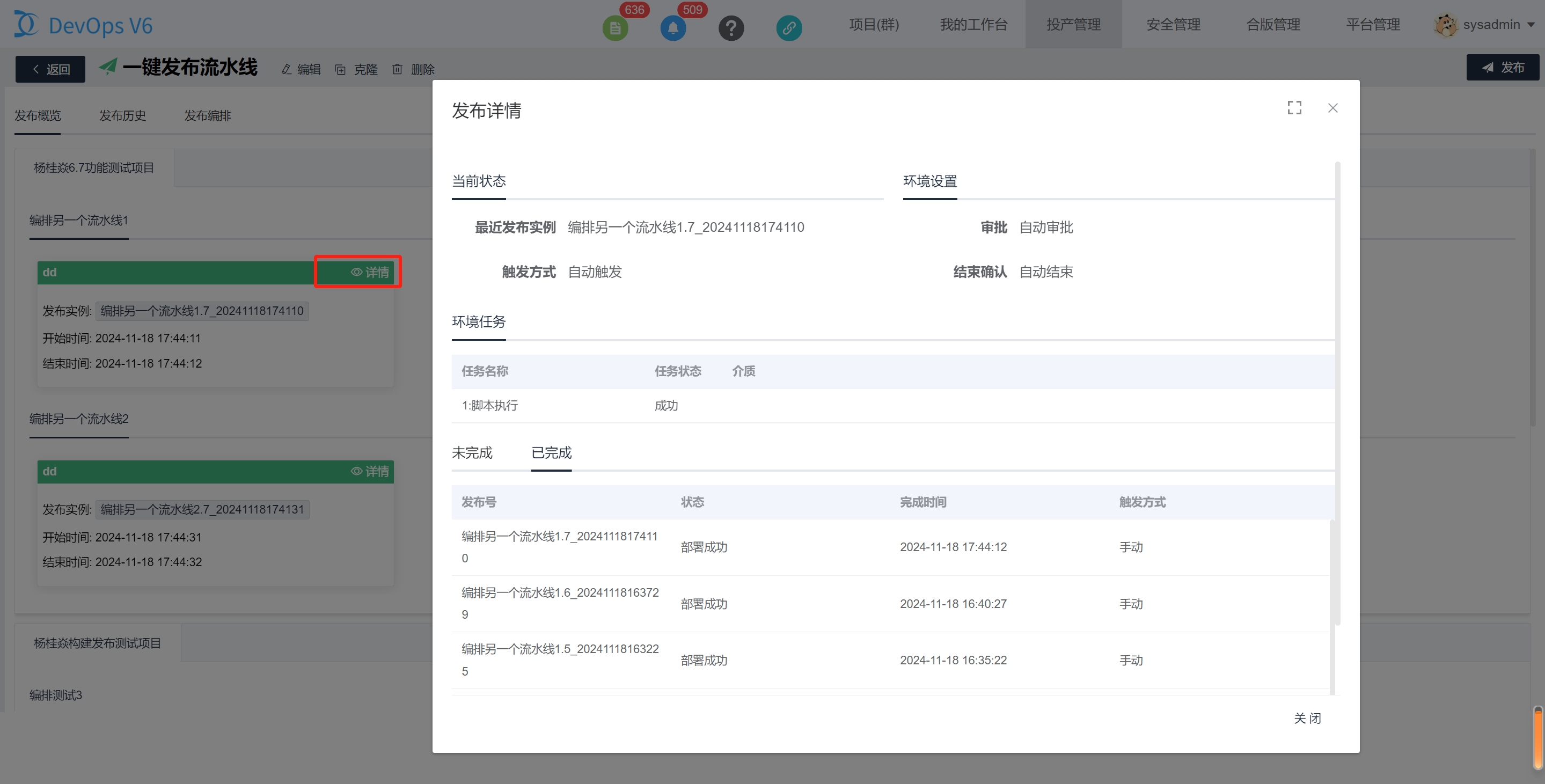Screen dimensions: 1545x784
Task: Open the bell notifications icon
Action: 673,27
